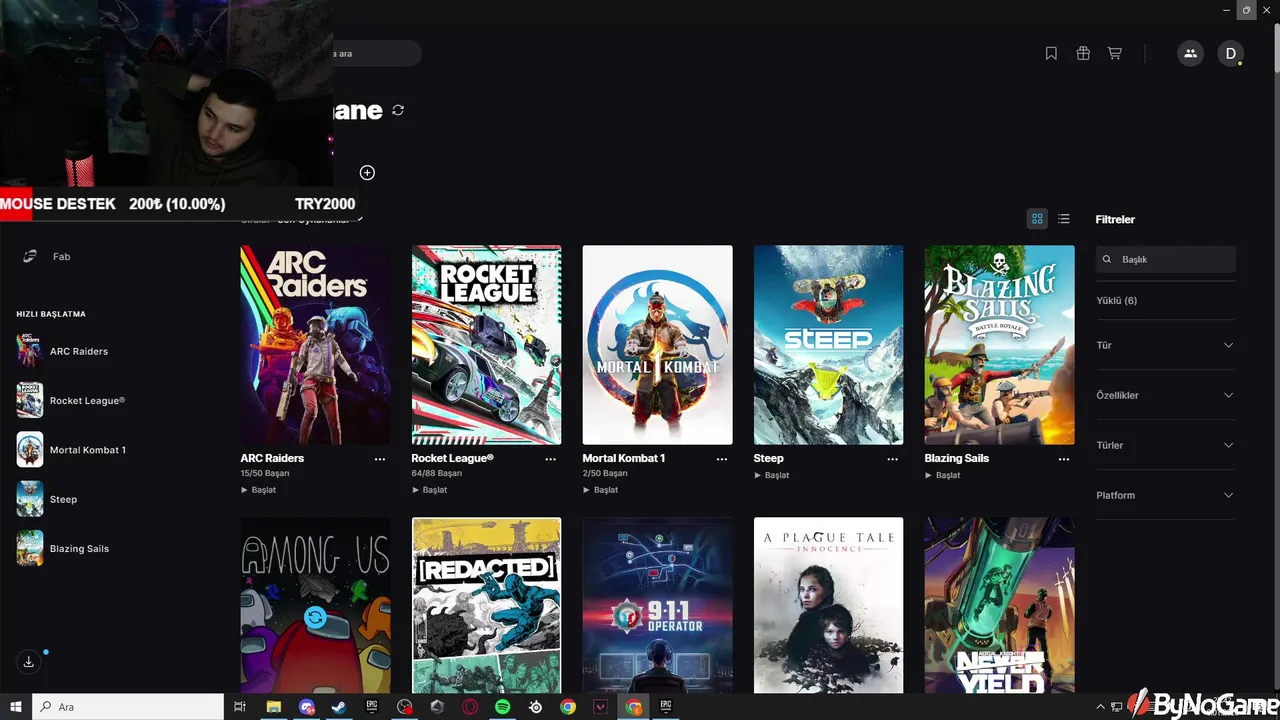Open the Windows Start menu
Screen dimensions: 1280x720
[16, 707]
